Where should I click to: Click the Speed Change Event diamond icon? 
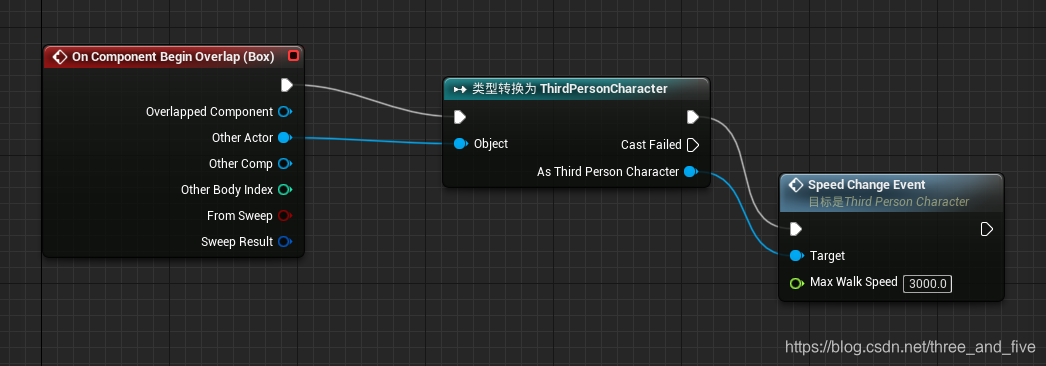point(796,185)
